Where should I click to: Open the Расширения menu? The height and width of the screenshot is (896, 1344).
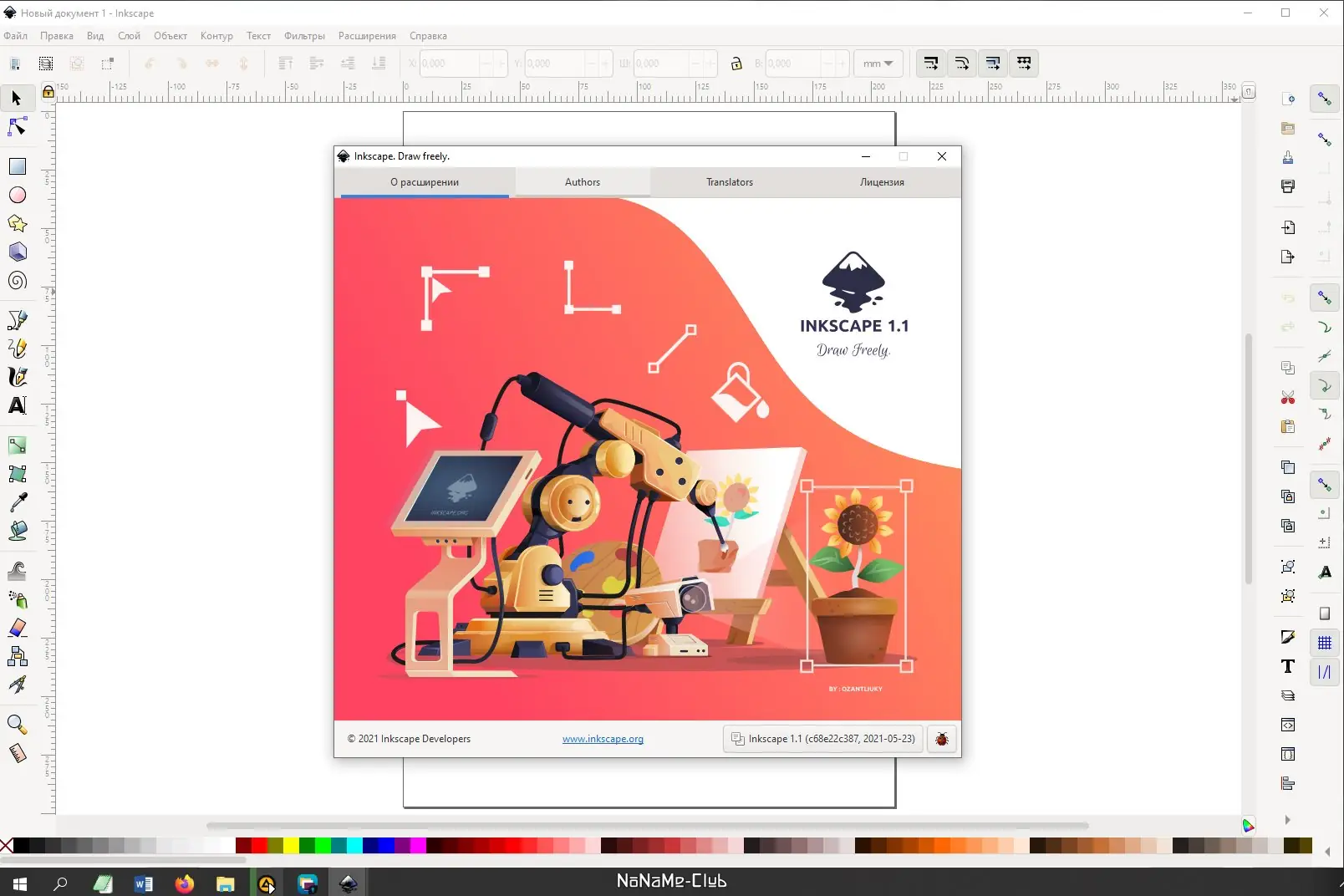[367, 36]
